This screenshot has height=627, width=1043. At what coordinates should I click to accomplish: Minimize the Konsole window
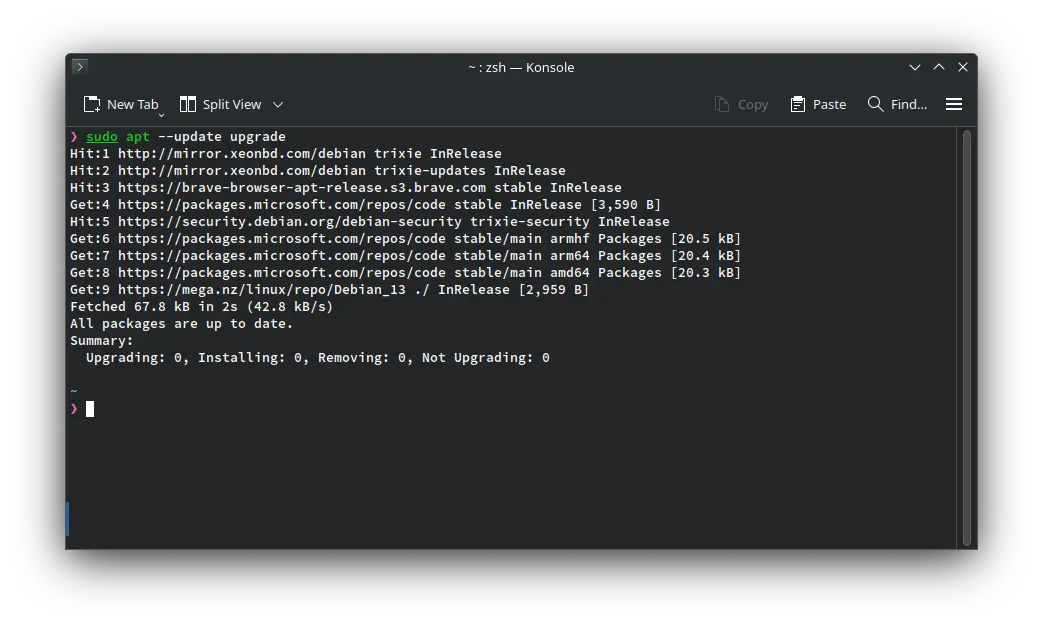click(x=915, y=67)
